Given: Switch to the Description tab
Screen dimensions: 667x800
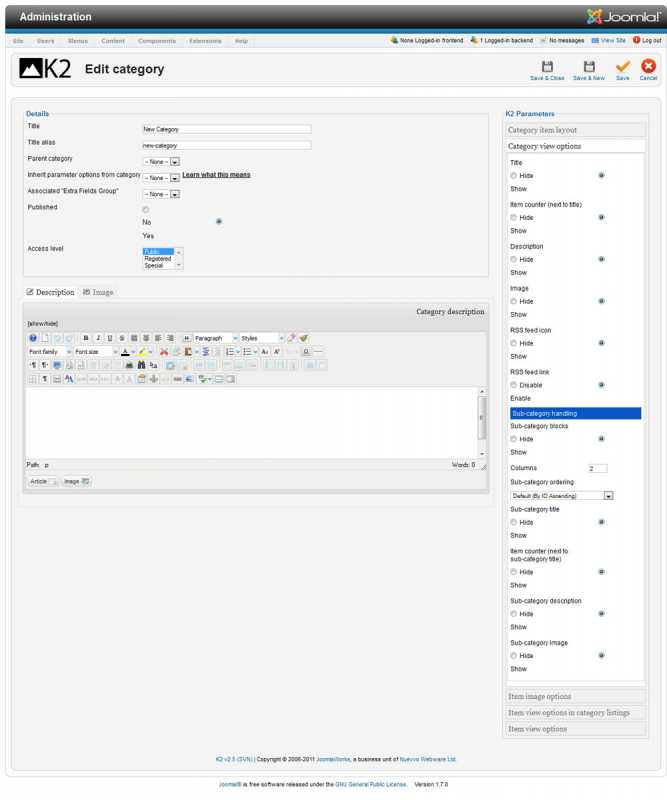Looking at the screenshot, I should pyautogui.click(x=51, y=292).
